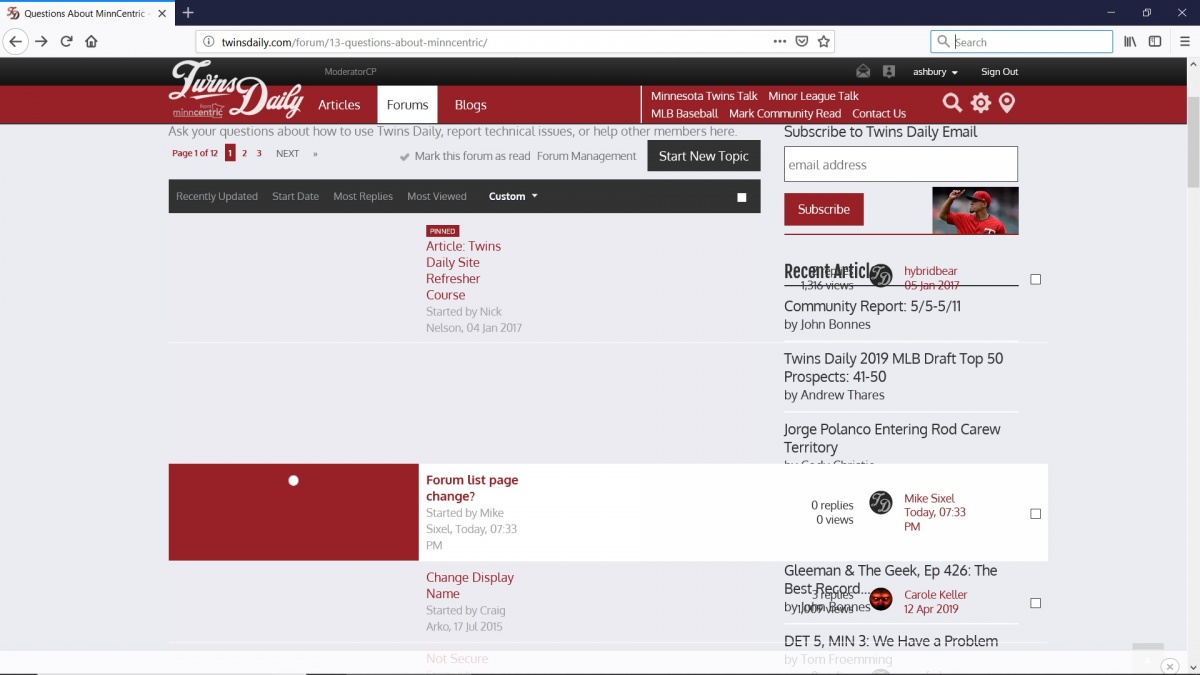The width and height of the screenshot is (1200, 675).
Task: Open the Blogs tab
Action: tap(470, 105)
